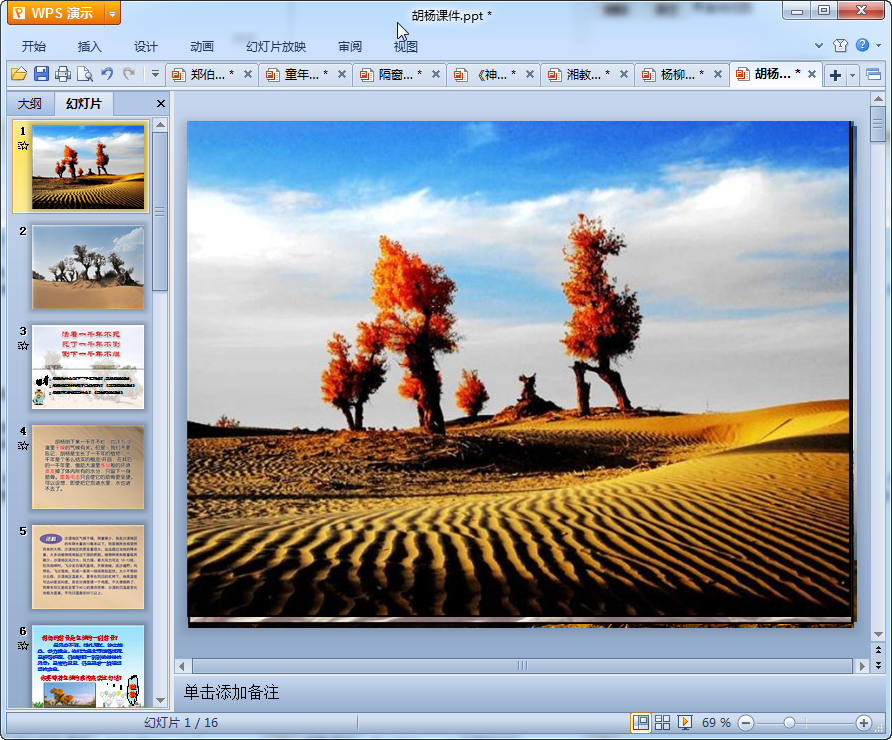This screenshot has width=892, height=740.
Task: Open the 开始 menu tab
Action: tap(34, 47)
